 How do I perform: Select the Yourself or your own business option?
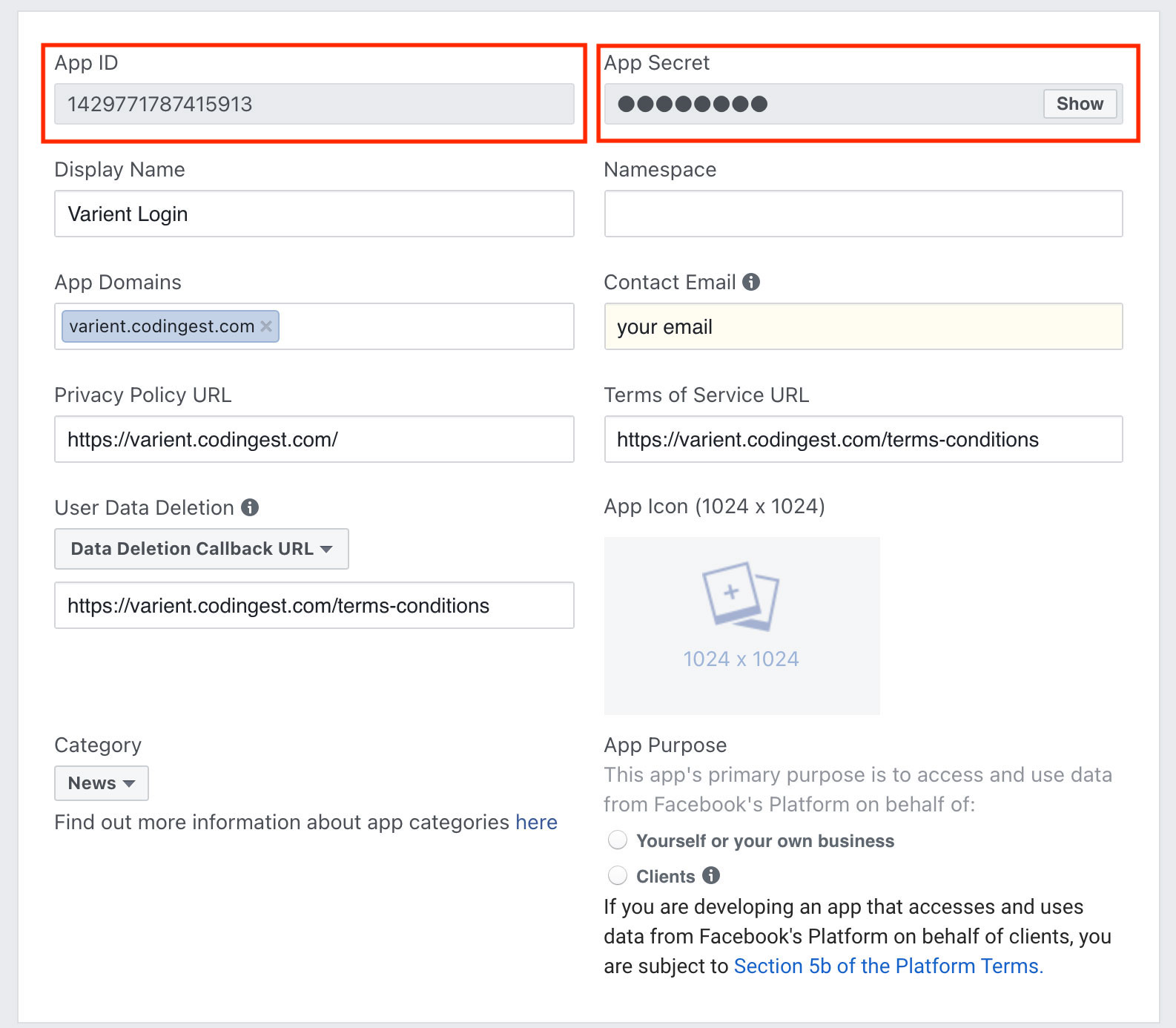pos(618,840)
